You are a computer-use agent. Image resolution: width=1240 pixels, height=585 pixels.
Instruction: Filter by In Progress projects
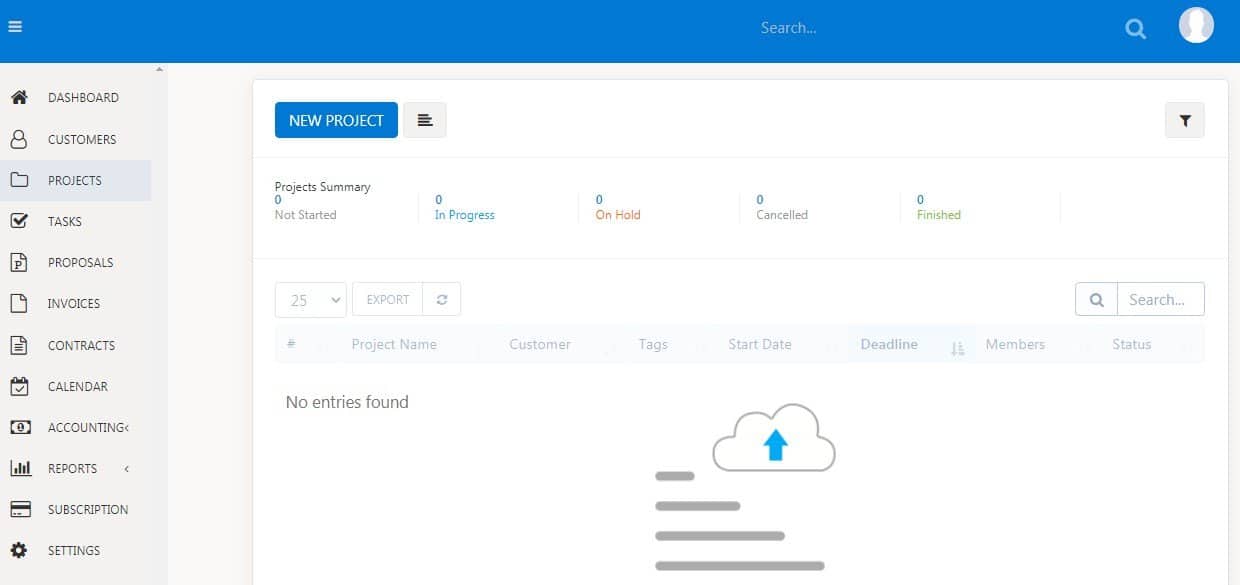(x=464, y=214)
